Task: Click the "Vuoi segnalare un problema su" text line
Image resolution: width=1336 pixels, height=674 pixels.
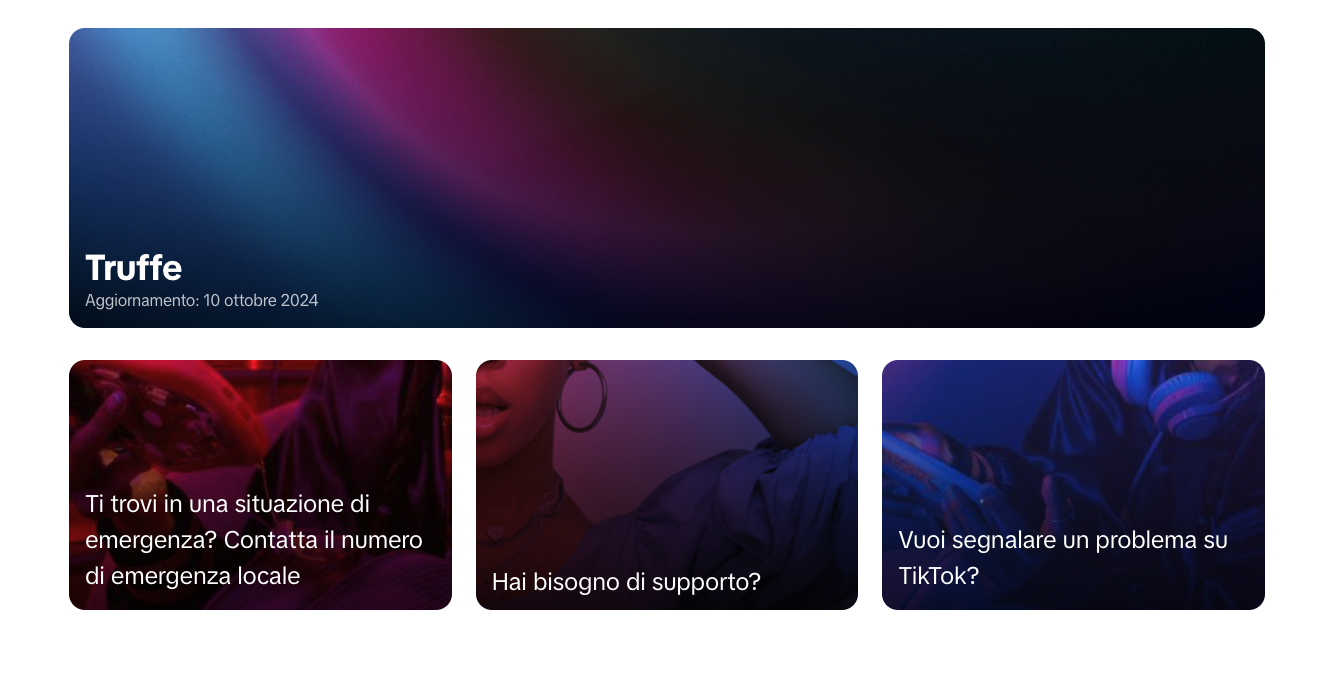Action: click(1063, 540)
